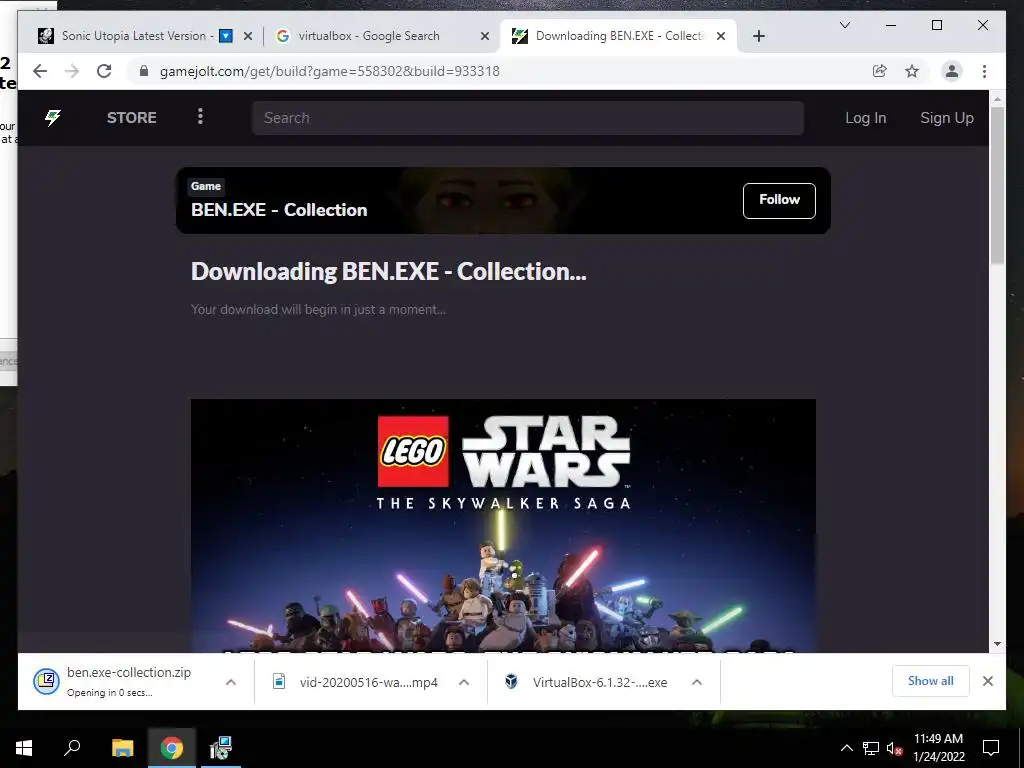Open the LEGO Star Wars advertisement image
This screenshot has width=1024, height=768.
pyautogui.click(x=503, y=525)
